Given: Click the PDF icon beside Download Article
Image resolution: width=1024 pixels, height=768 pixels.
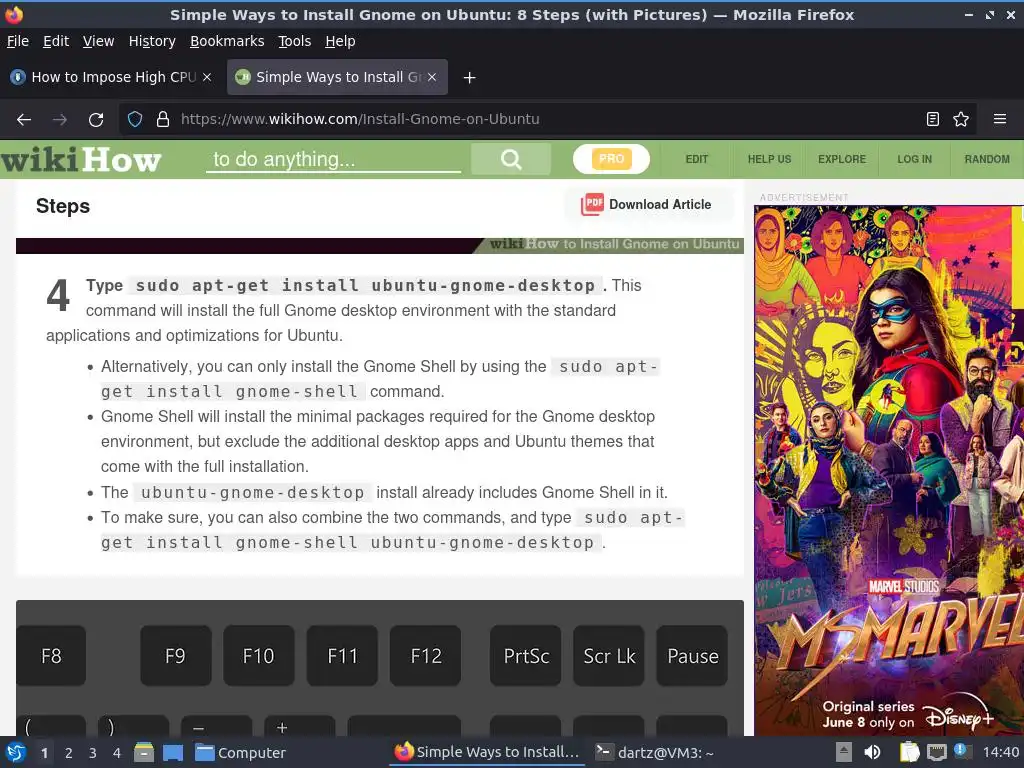Looking at the screenshot, I should click(592, 204).
